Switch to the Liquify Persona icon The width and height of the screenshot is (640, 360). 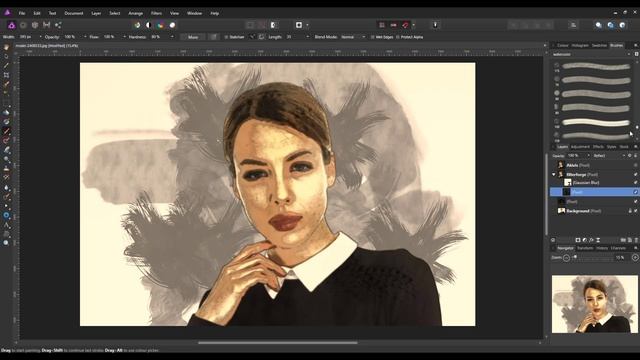point(23,25)
